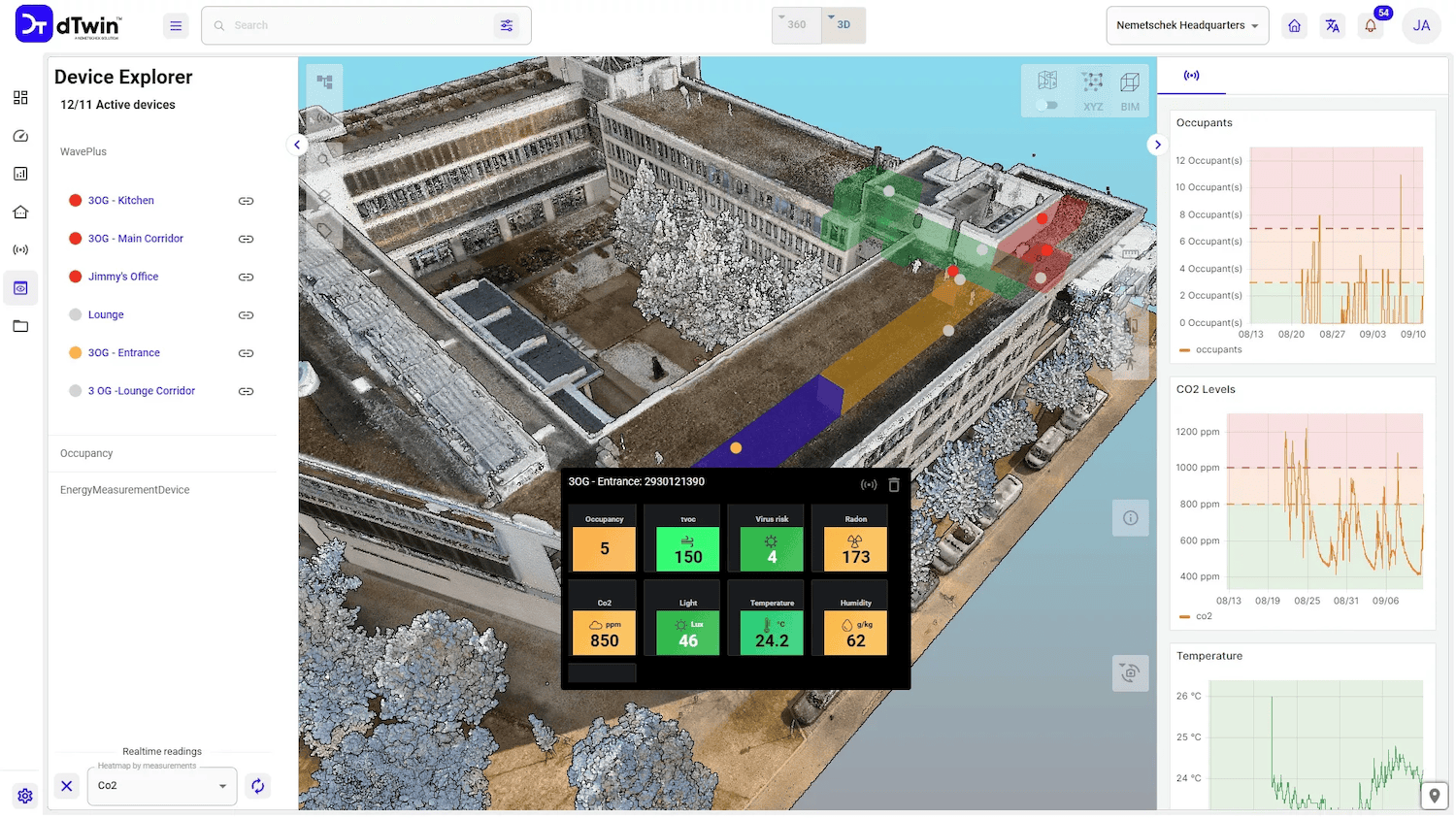
Task: Select the 3 OG -Lounge Corridor device
Action: click(142, 391)
